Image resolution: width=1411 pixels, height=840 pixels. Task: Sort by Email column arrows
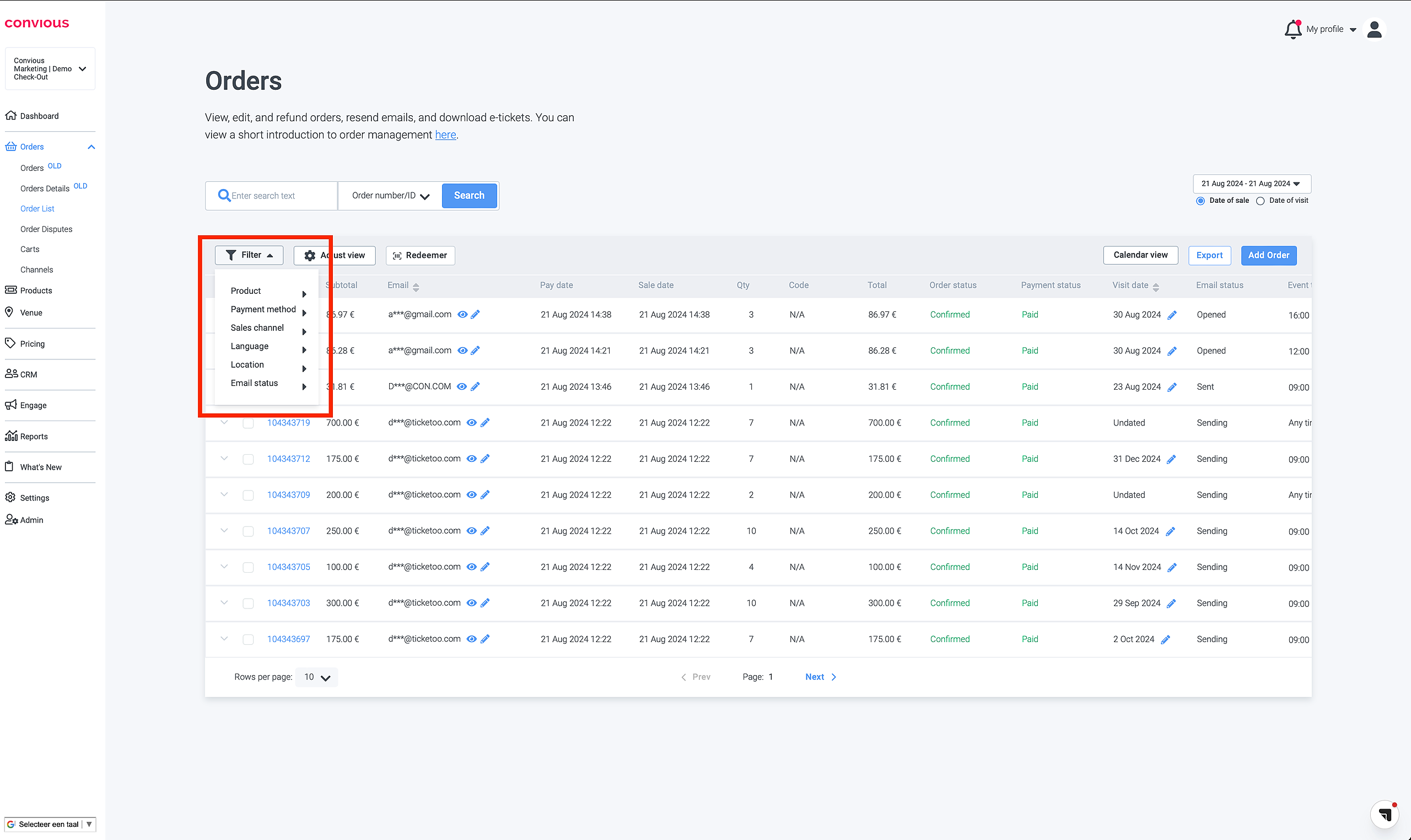(416, 287)
